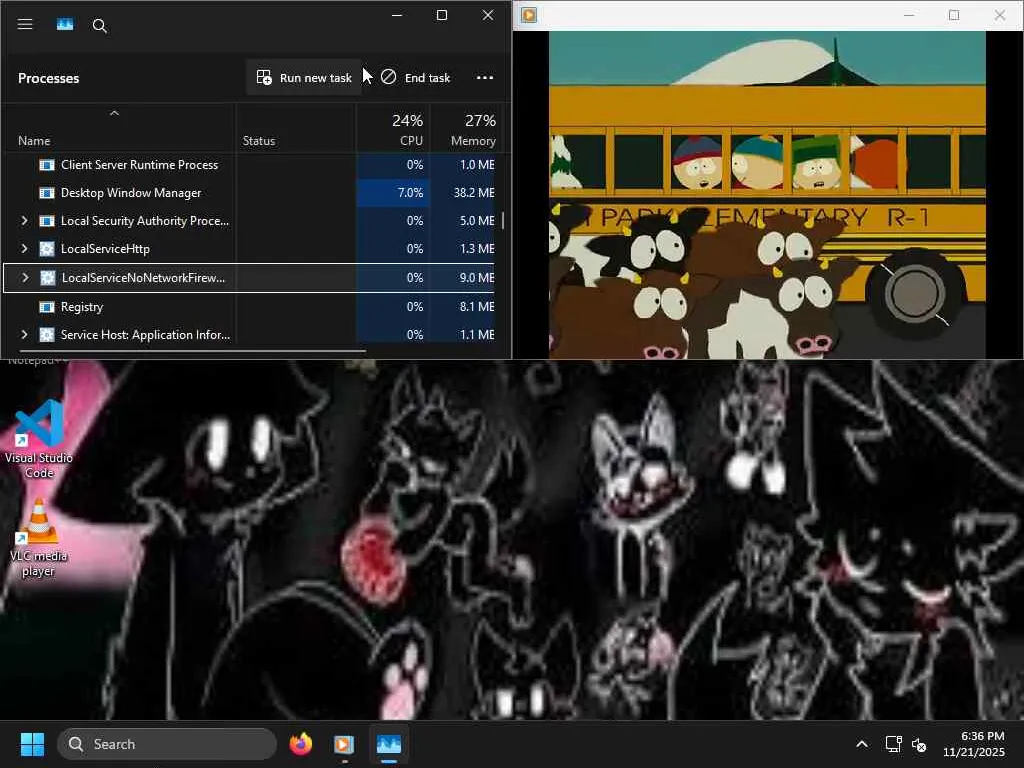Select Client Server Runtime Process row
Screen dimensions: 1024x768
[251, 165]
